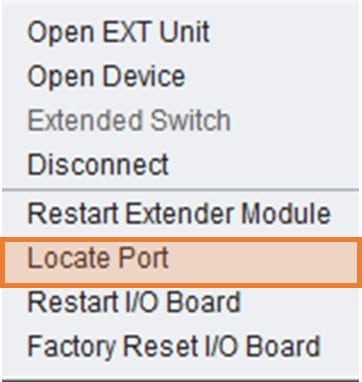Locate the port via highlighted item

[x=181, y=262]
